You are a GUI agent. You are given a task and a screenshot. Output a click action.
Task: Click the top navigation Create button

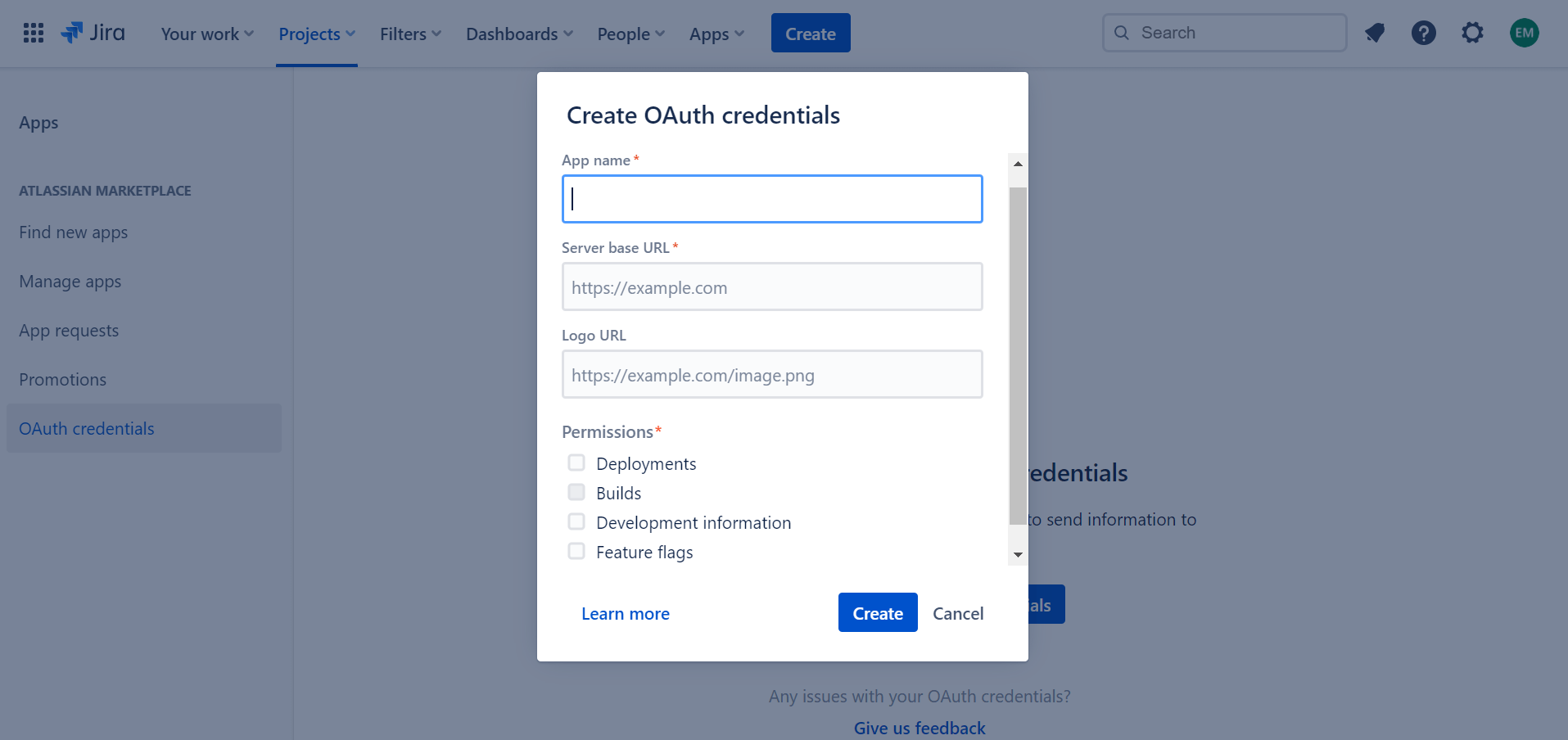(x=811, y=33)
